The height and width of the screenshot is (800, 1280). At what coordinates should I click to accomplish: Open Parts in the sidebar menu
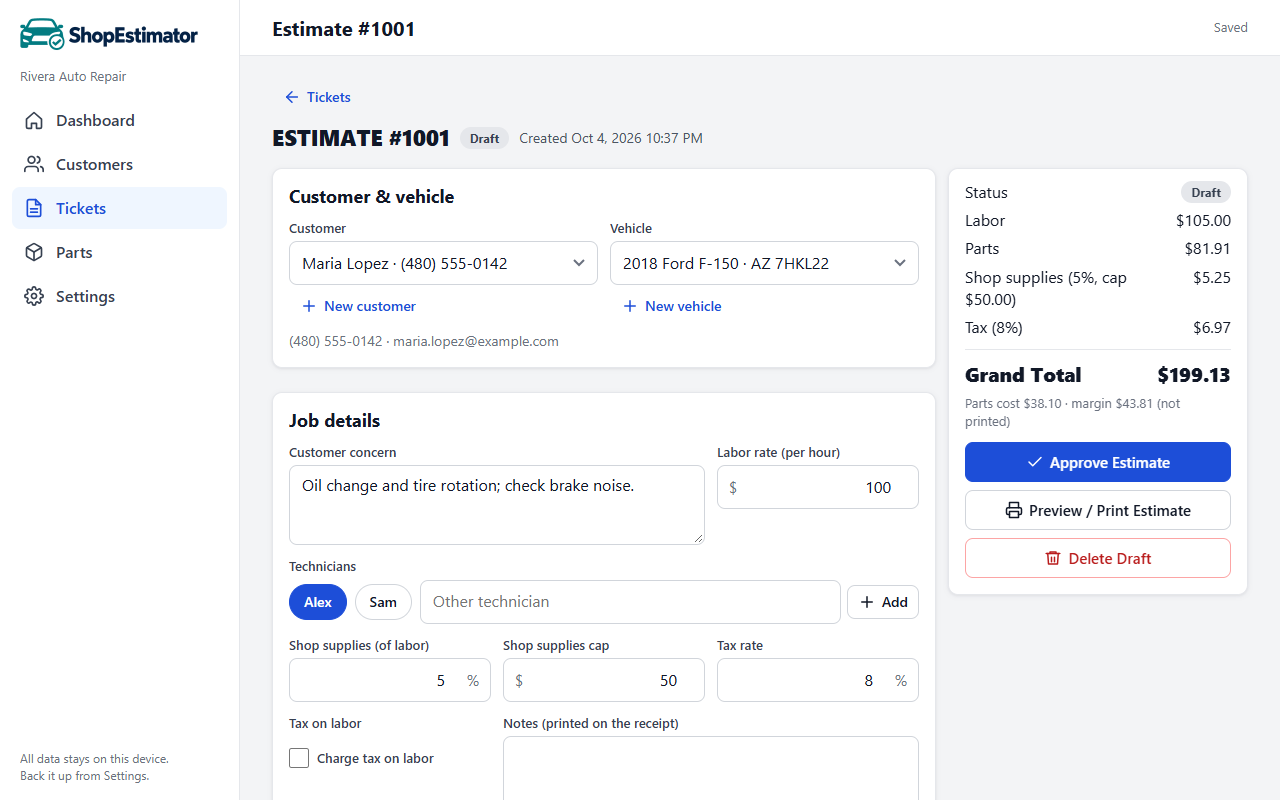coord(120,253)
